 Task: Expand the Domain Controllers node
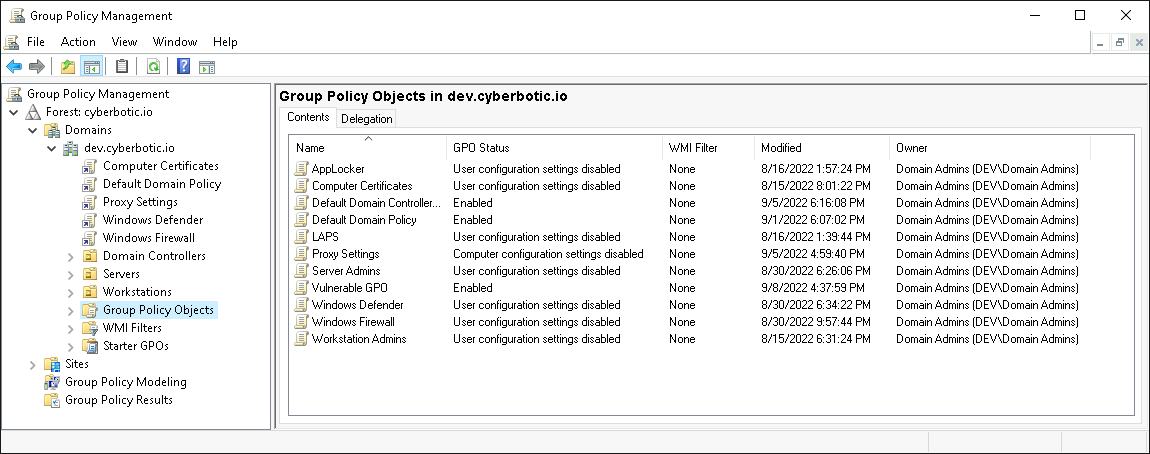click(x=70, y=256)
